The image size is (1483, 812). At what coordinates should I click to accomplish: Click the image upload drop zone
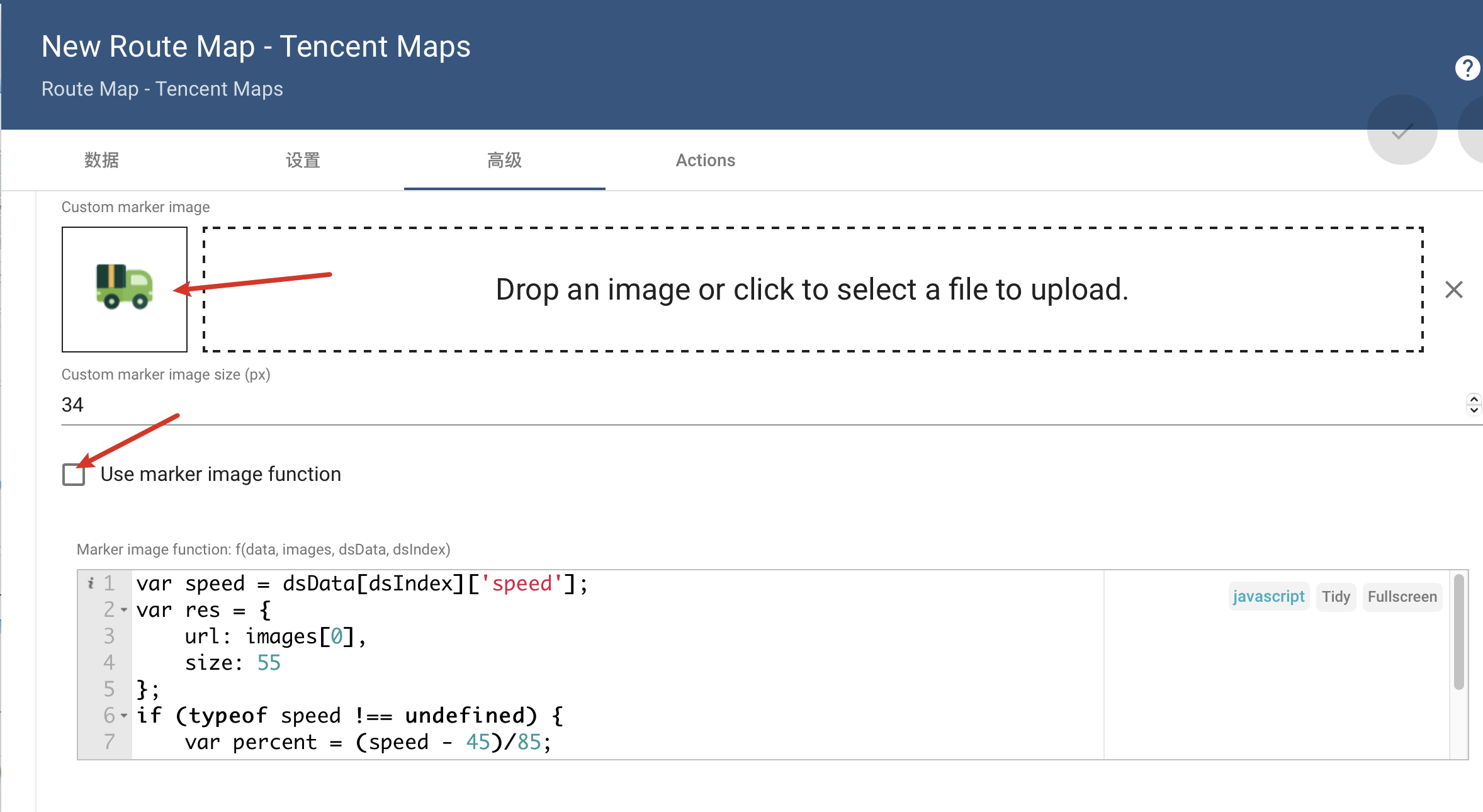[812, 290]
